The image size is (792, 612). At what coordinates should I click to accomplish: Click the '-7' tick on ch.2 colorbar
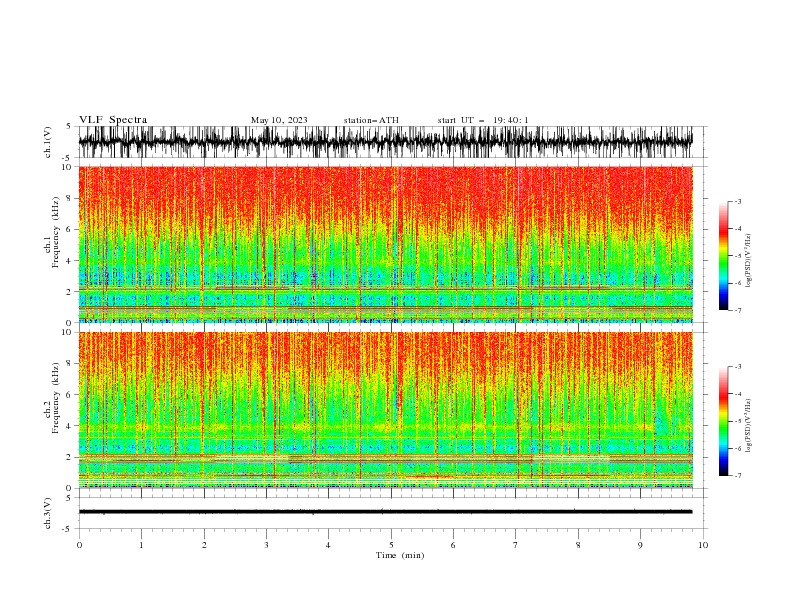tap(737, 475)
